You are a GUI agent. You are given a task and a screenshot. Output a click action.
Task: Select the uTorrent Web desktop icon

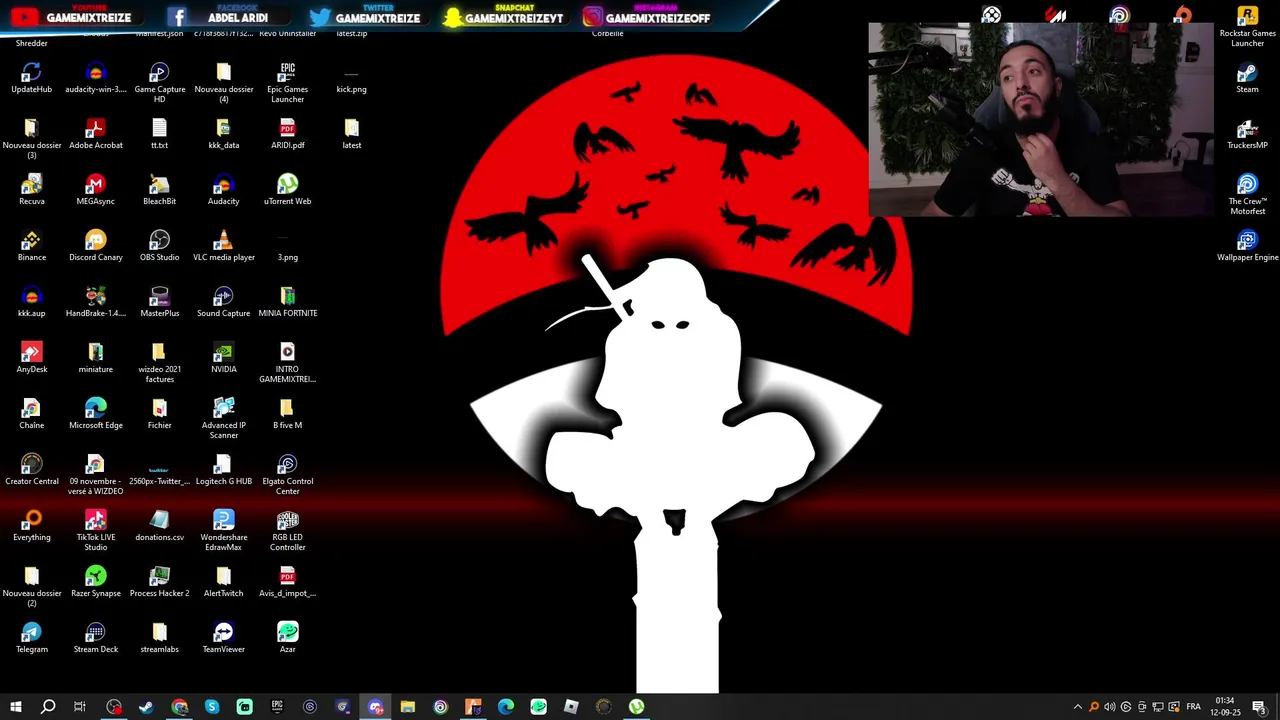[x=287, y=190]
